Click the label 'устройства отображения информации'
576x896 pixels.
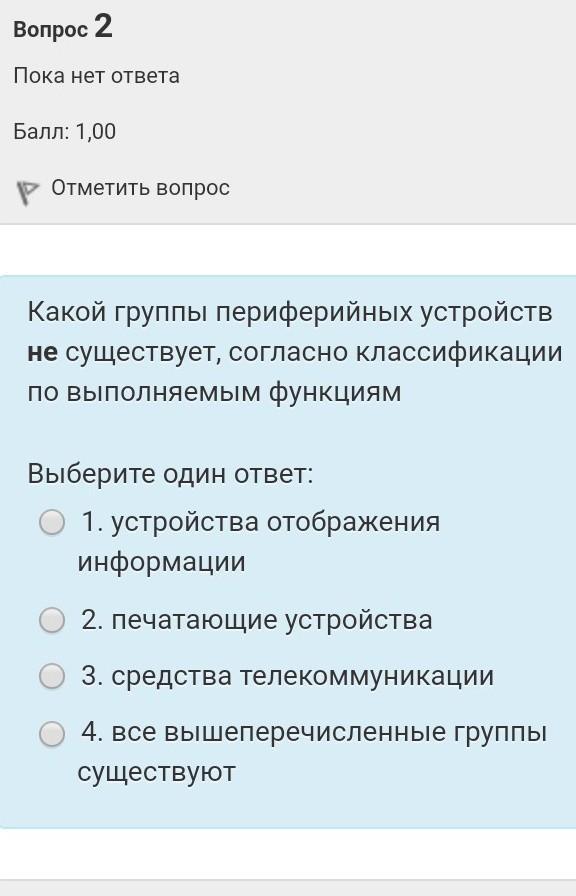(x=259, y=542)
